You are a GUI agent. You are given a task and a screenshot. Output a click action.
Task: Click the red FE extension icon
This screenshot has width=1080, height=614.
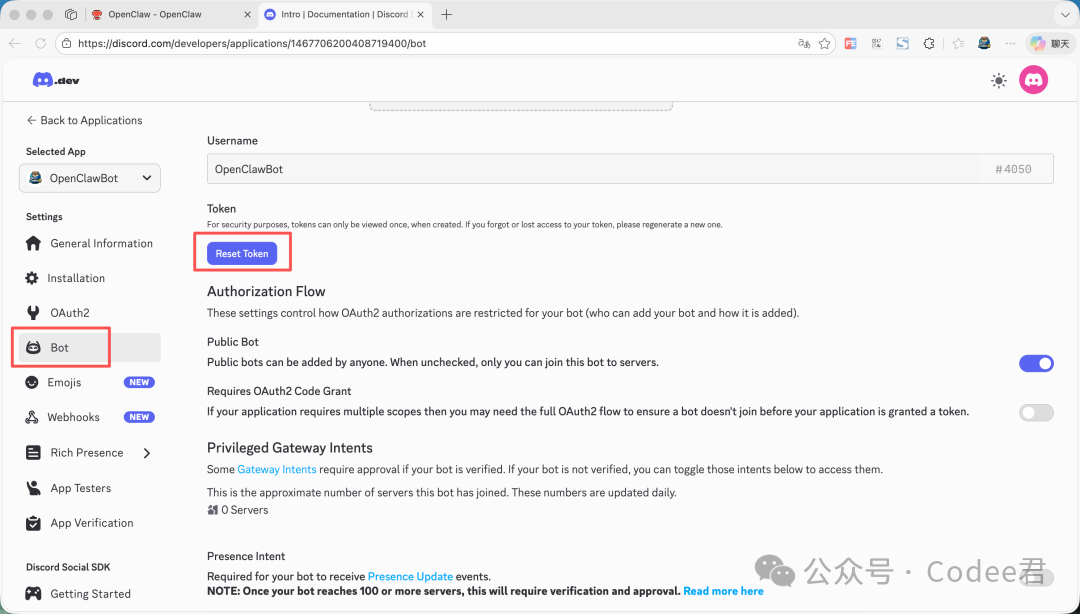coord(851,43)
